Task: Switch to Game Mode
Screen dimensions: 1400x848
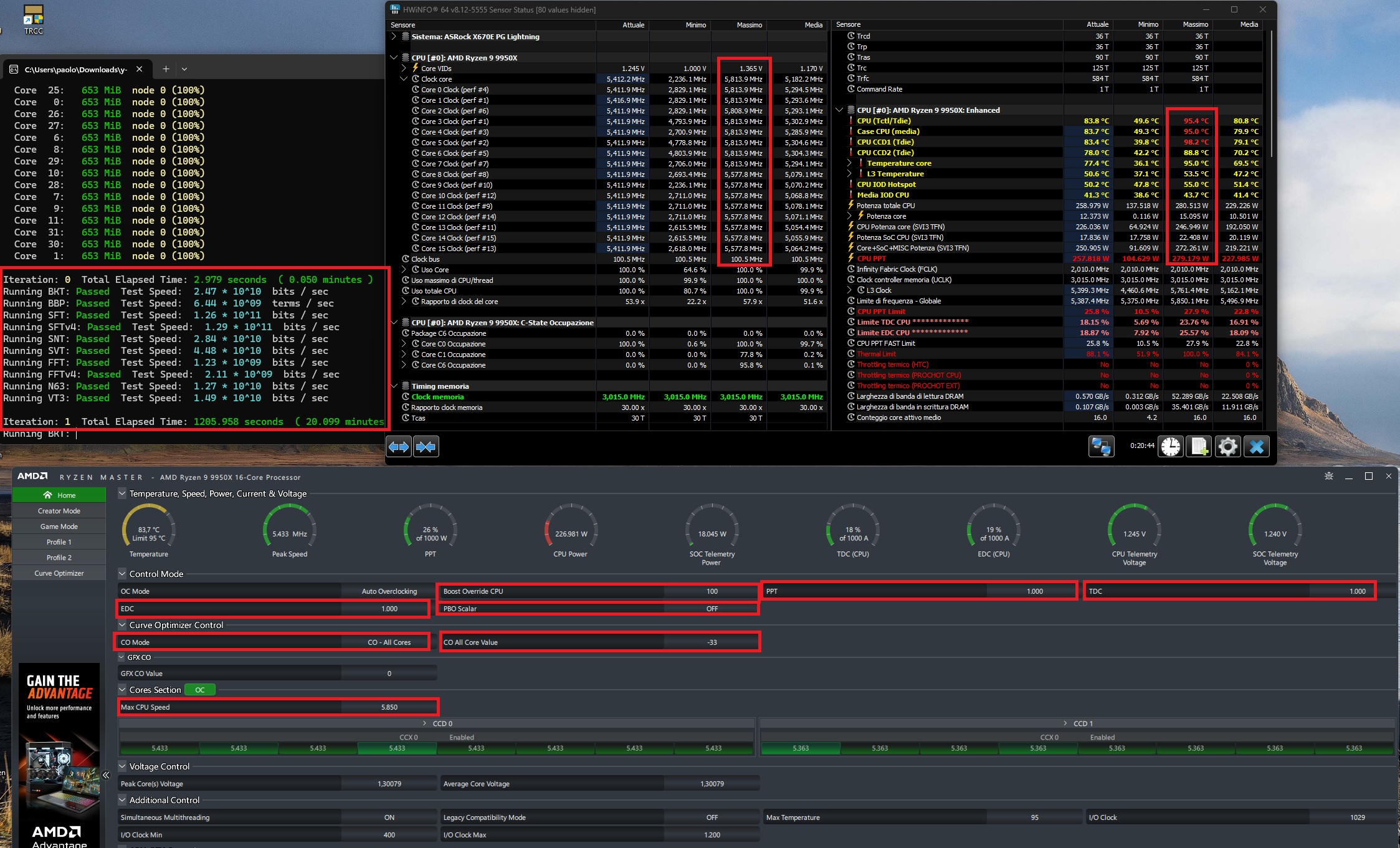Action: [x=59, y=526]
